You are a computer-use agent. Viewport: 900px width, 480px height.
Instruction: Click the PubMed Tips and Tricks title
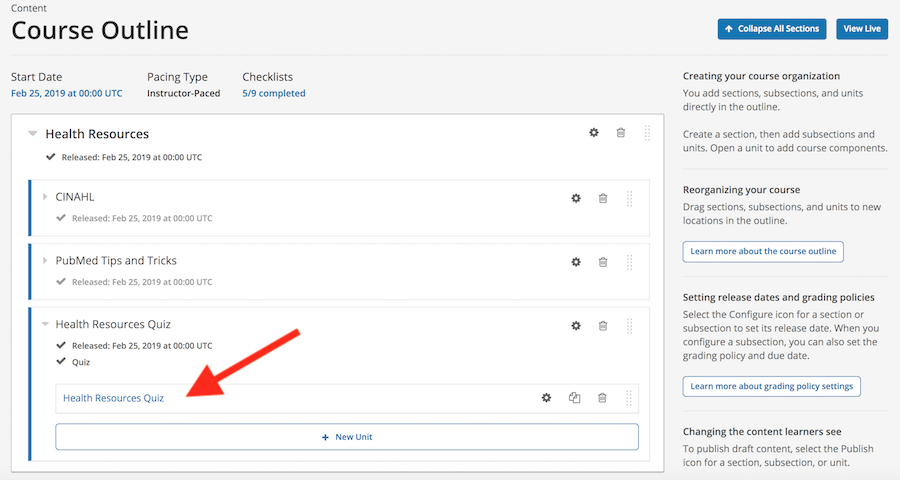(116, 260)
